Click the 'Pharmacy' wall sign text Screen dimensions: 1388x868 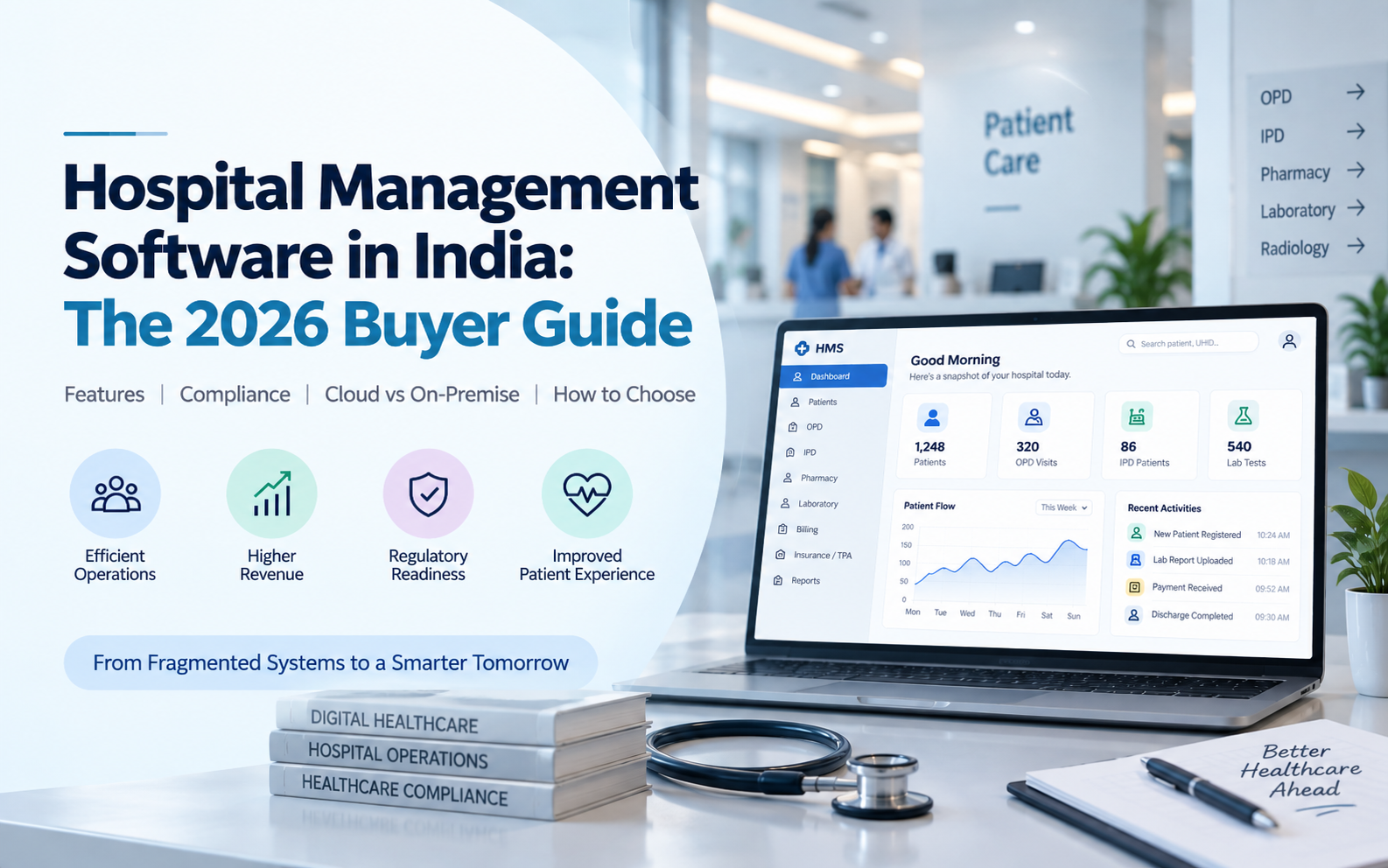coord(1295,173)
